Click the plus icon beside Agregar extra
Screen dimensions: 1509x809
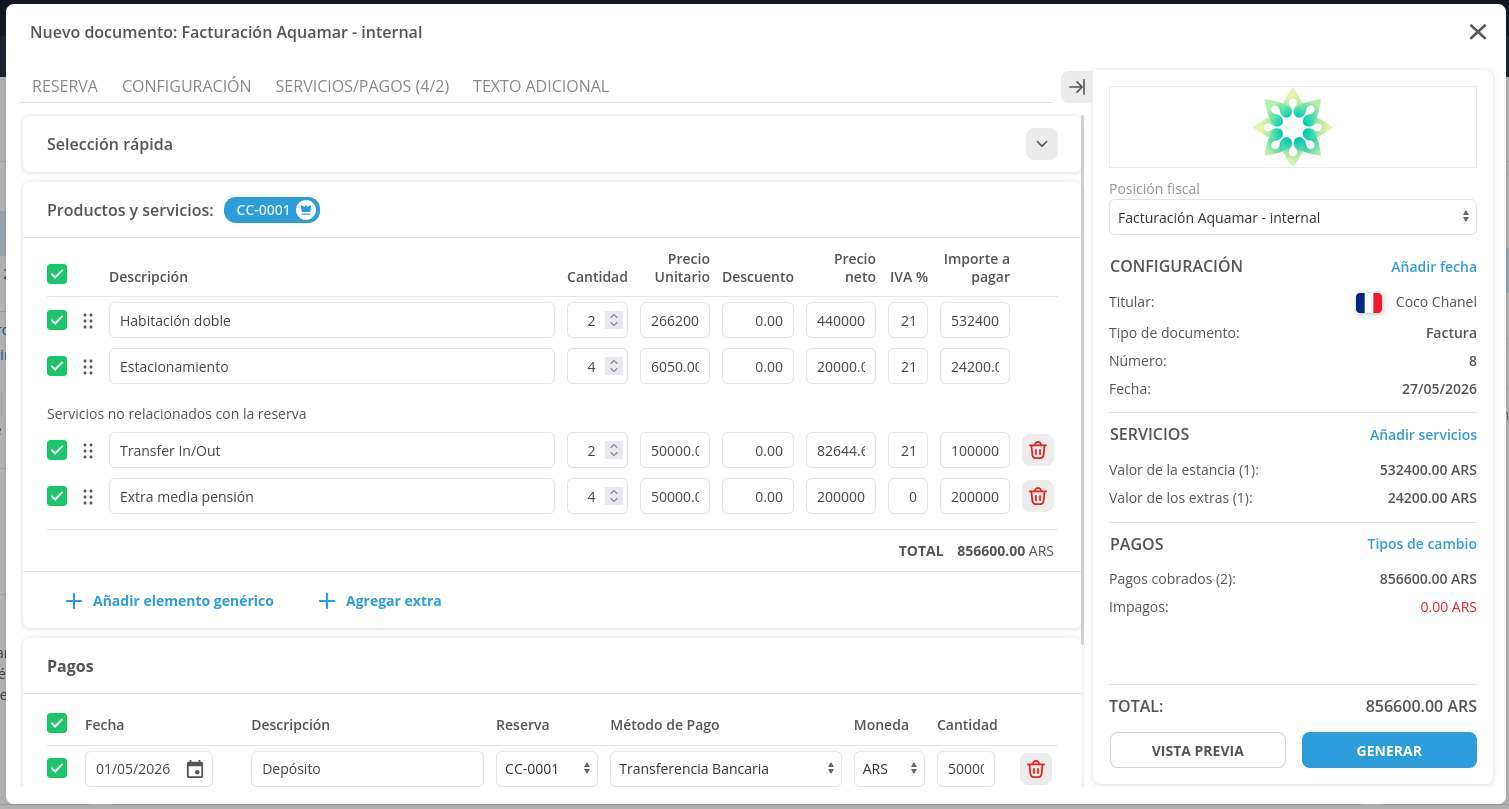[x=326, y=601]
